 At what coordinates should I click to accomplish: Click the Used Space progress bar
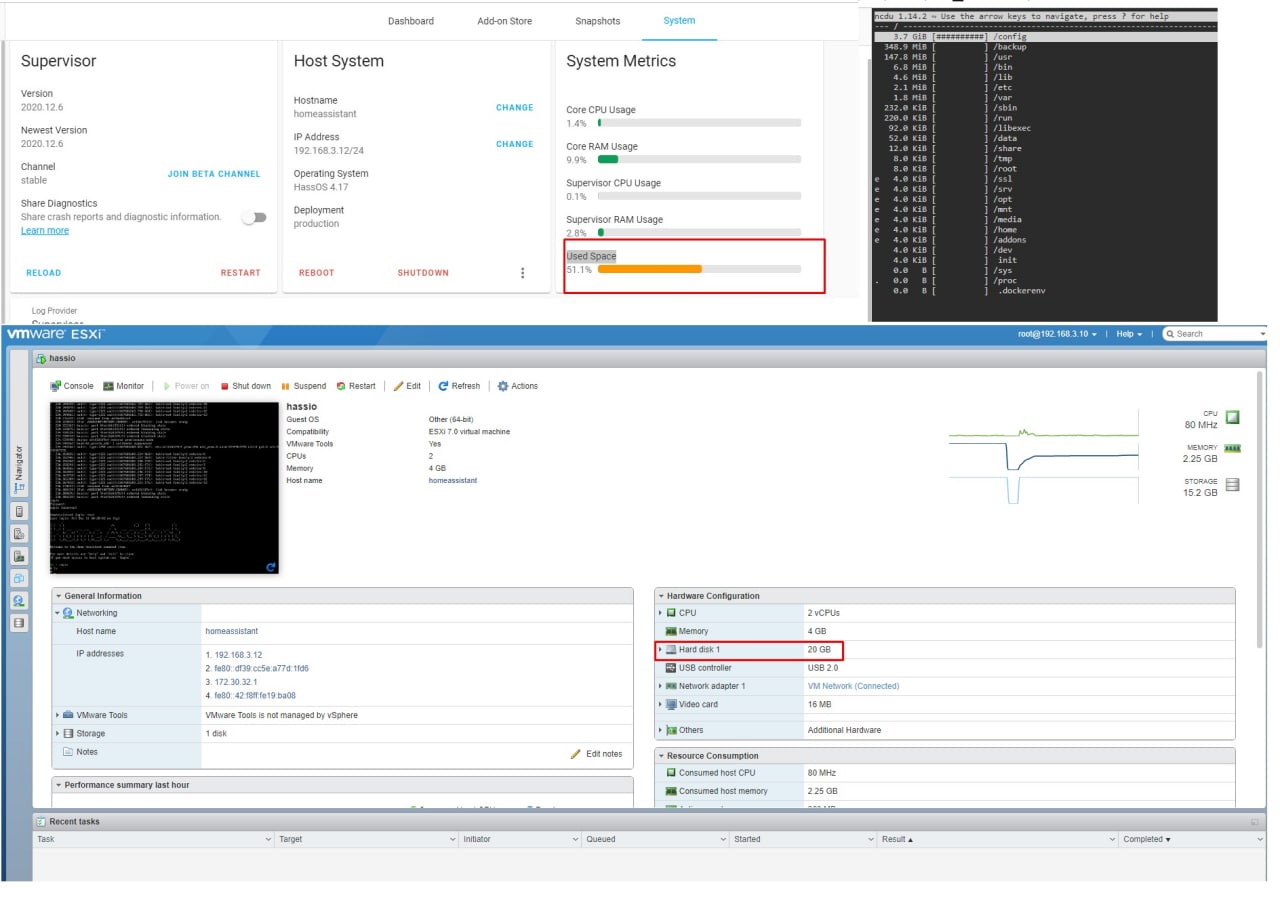point(699,269)
